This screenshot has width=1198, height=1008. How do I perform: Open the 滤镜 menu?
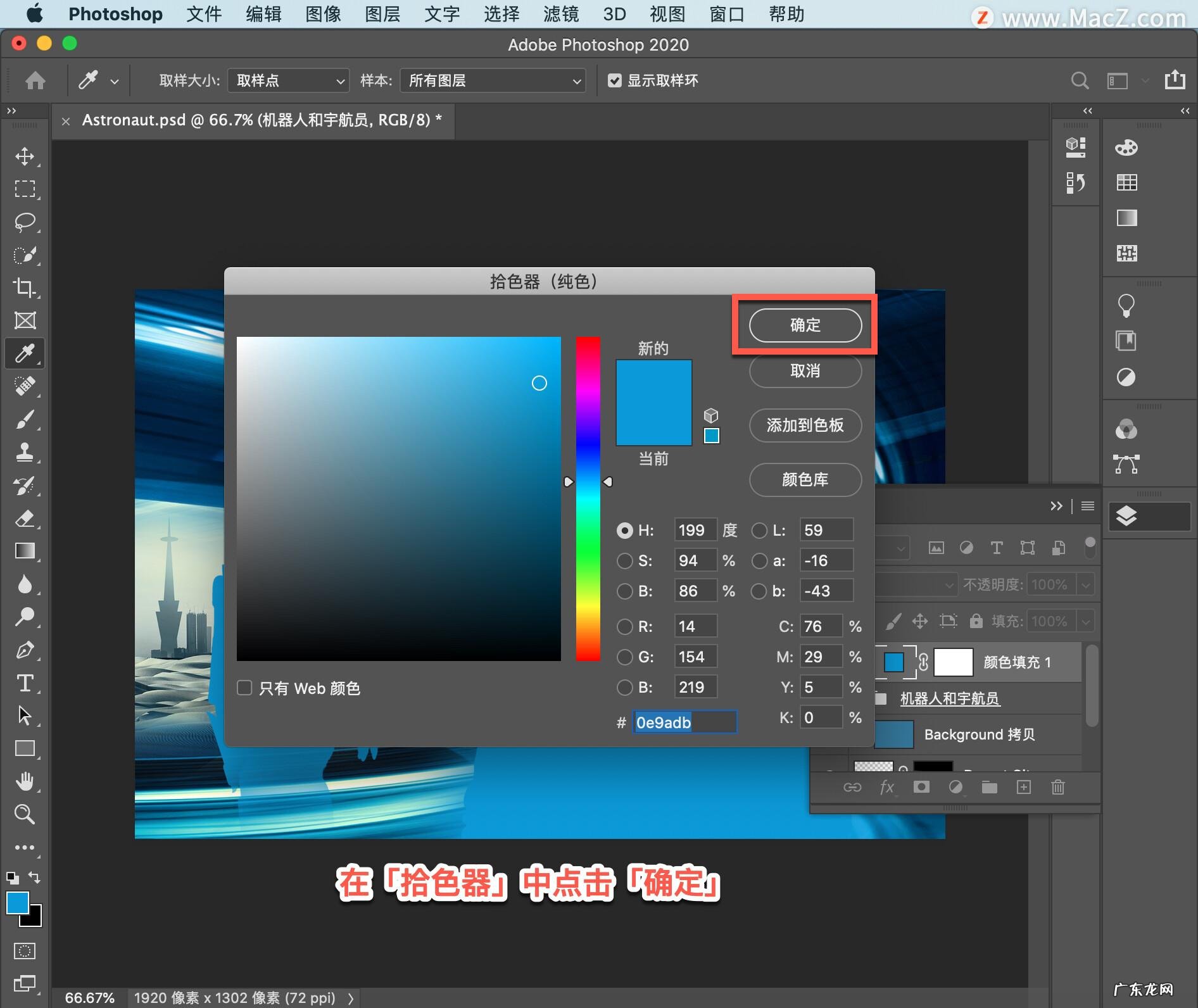point(560,14)
